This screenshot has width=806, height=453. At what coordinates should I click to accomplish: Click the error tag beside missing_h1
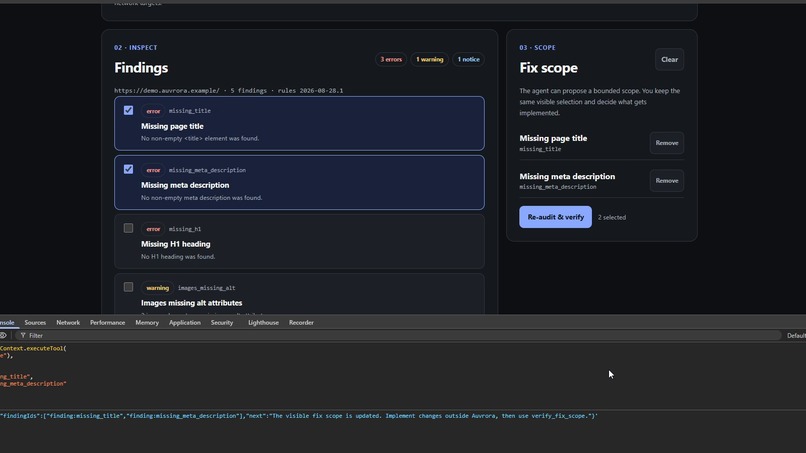click(153, 229)
